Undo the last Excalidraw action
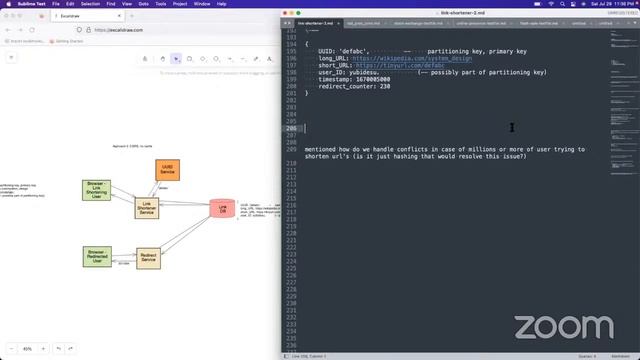This screenshot has width=640, height=360. click(x=59, y=349)
